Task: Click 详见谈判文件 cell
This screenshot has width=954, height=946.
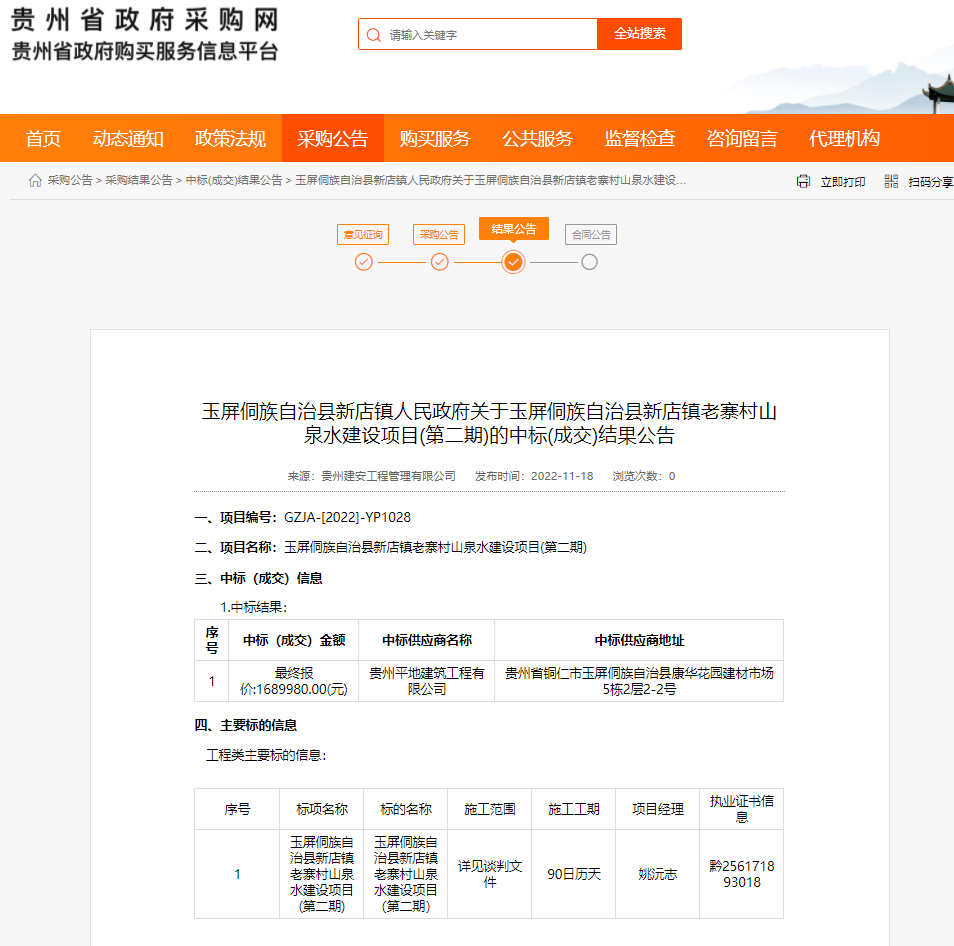Action: coord(490,874)
